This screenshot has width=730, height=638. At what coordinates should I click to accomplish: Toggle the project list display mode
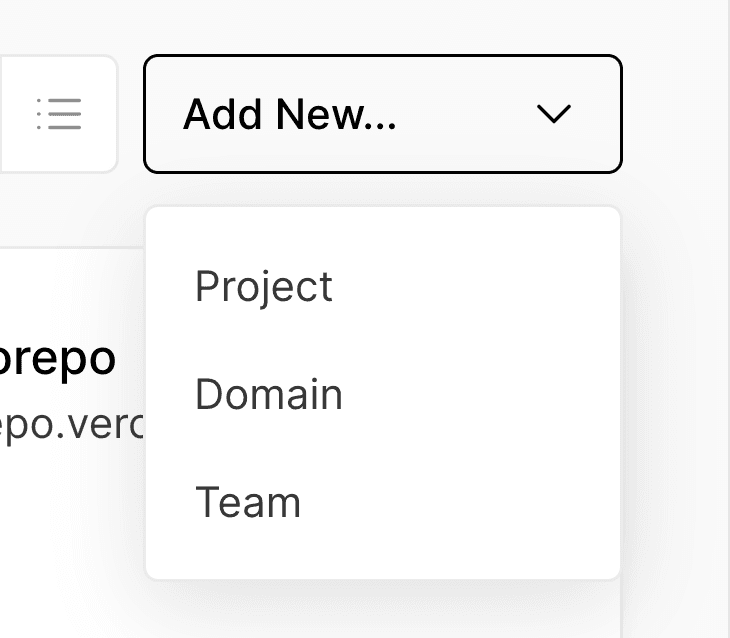(58, 114)
